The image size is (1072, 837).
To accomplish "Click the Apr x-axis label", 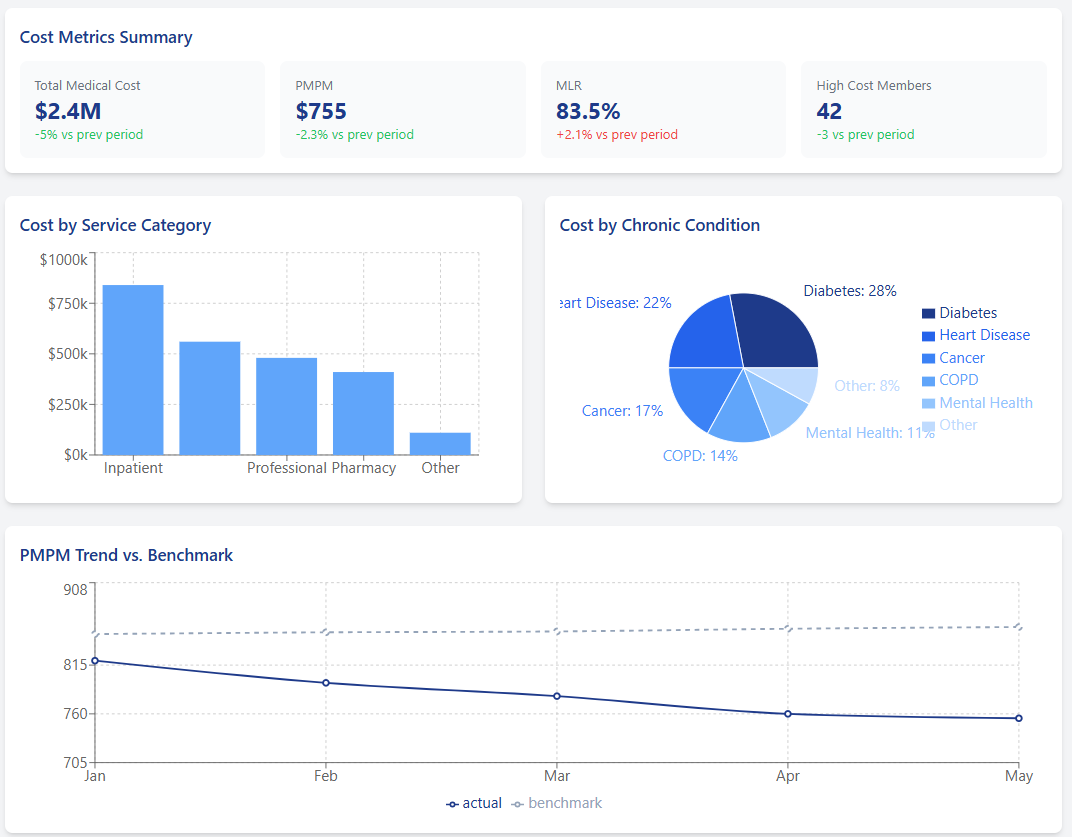I will point(788,776).
